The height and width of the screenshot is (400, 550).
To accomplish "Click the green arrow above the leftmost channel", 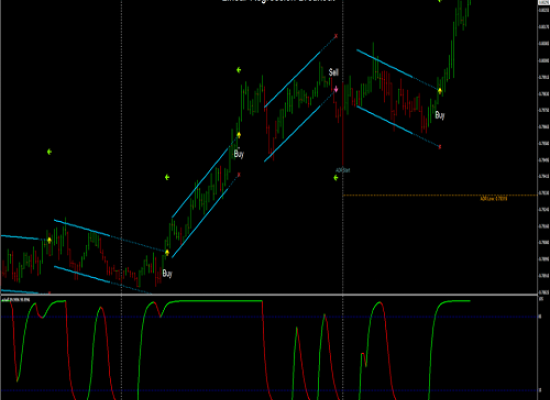I will pyautogui.click(x=49, y=152).
